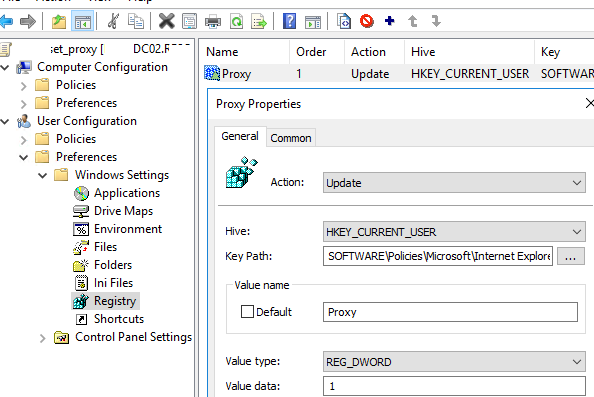
Task: Click the Value name field containing Proxy
Action: (450, 312)
